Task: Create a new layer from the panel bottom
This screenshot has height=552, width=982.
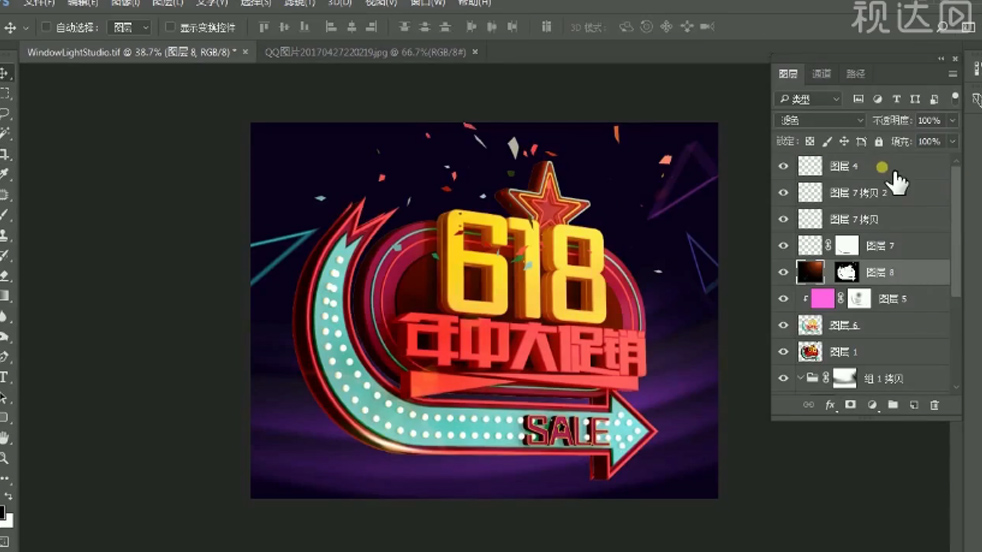Action: (x=914, y=405)
